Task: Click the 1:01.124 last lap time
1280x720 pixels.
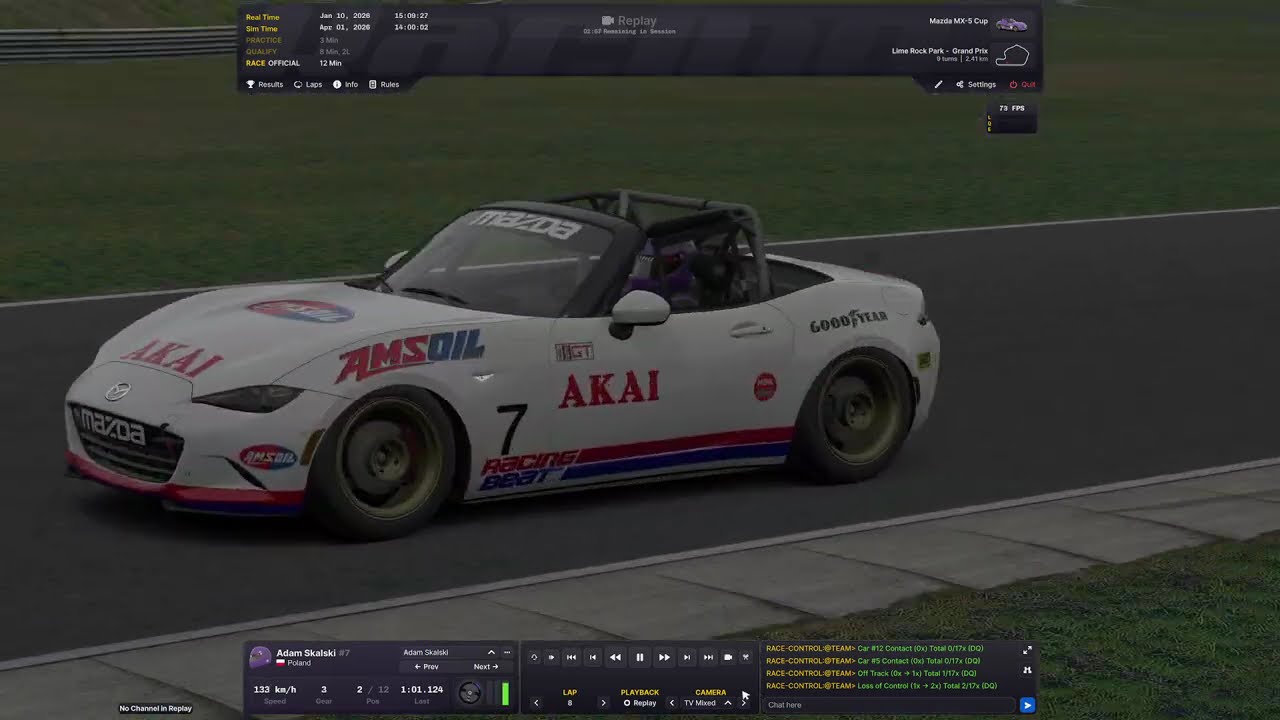Action: 422,690
